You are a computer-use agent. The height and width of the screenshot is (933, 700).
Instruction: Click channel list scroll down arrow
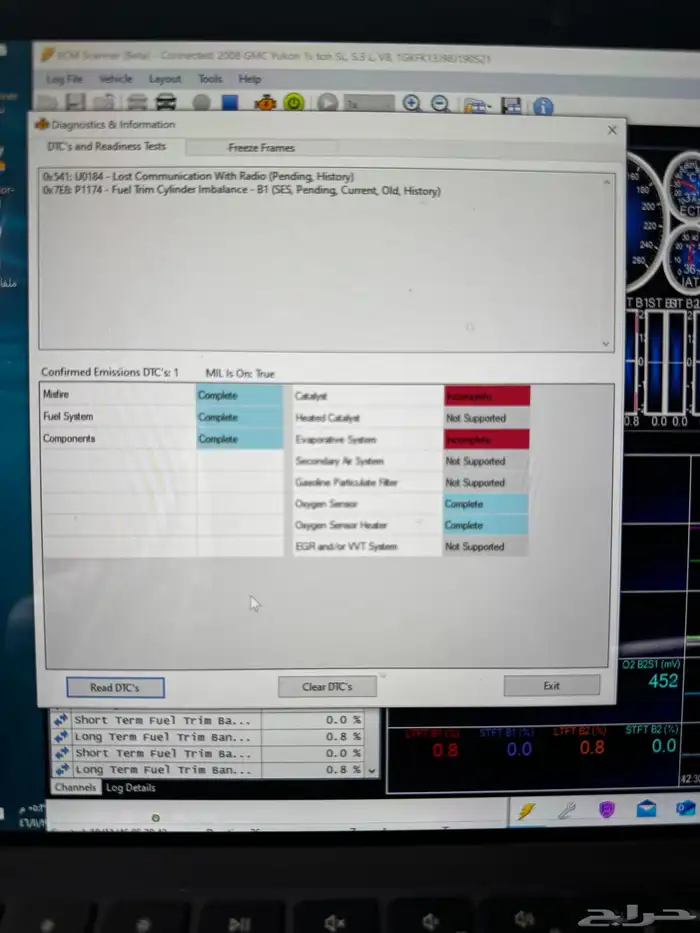click(372, 771)
